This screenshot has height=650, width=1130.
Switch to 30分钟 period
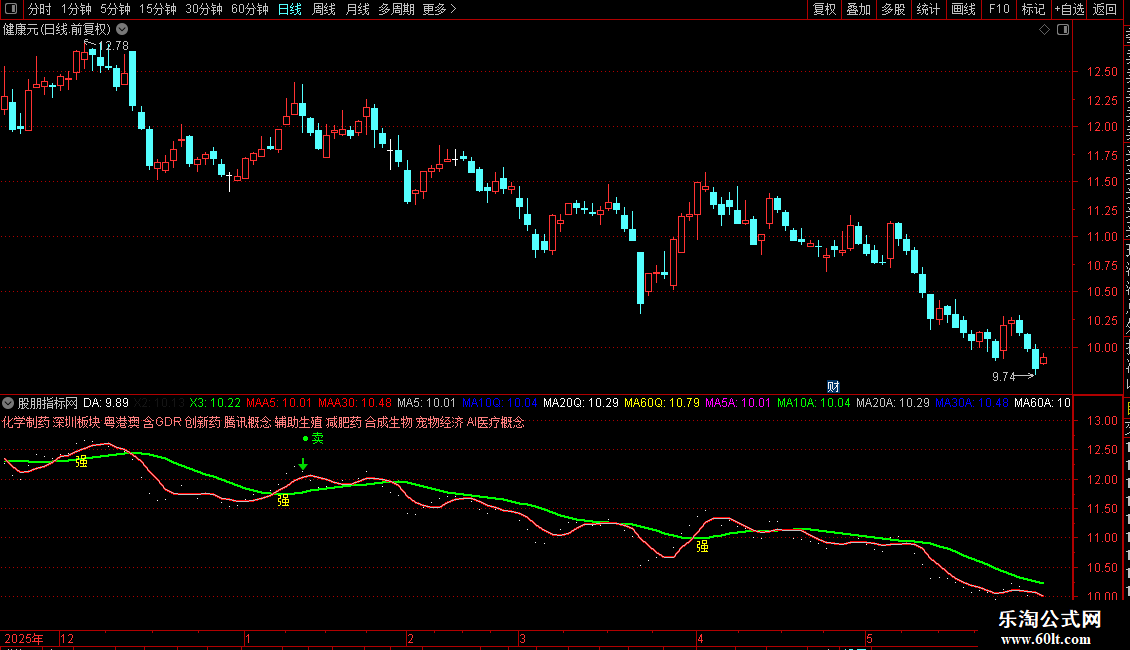click(x=203, y=9)
